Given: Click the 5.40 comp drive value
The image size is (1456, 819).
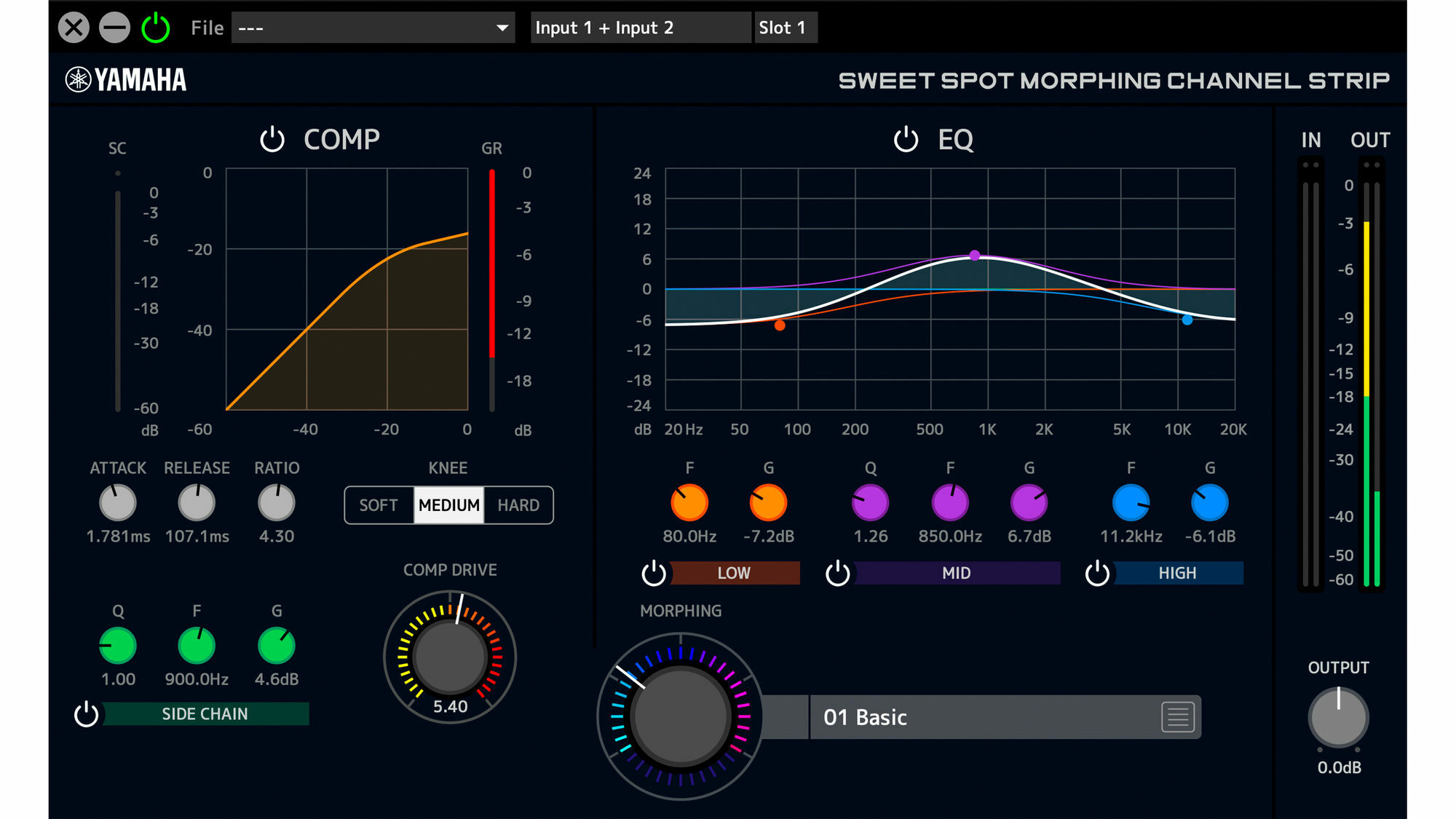Looking at the screenshot, I should pos(450,707).
